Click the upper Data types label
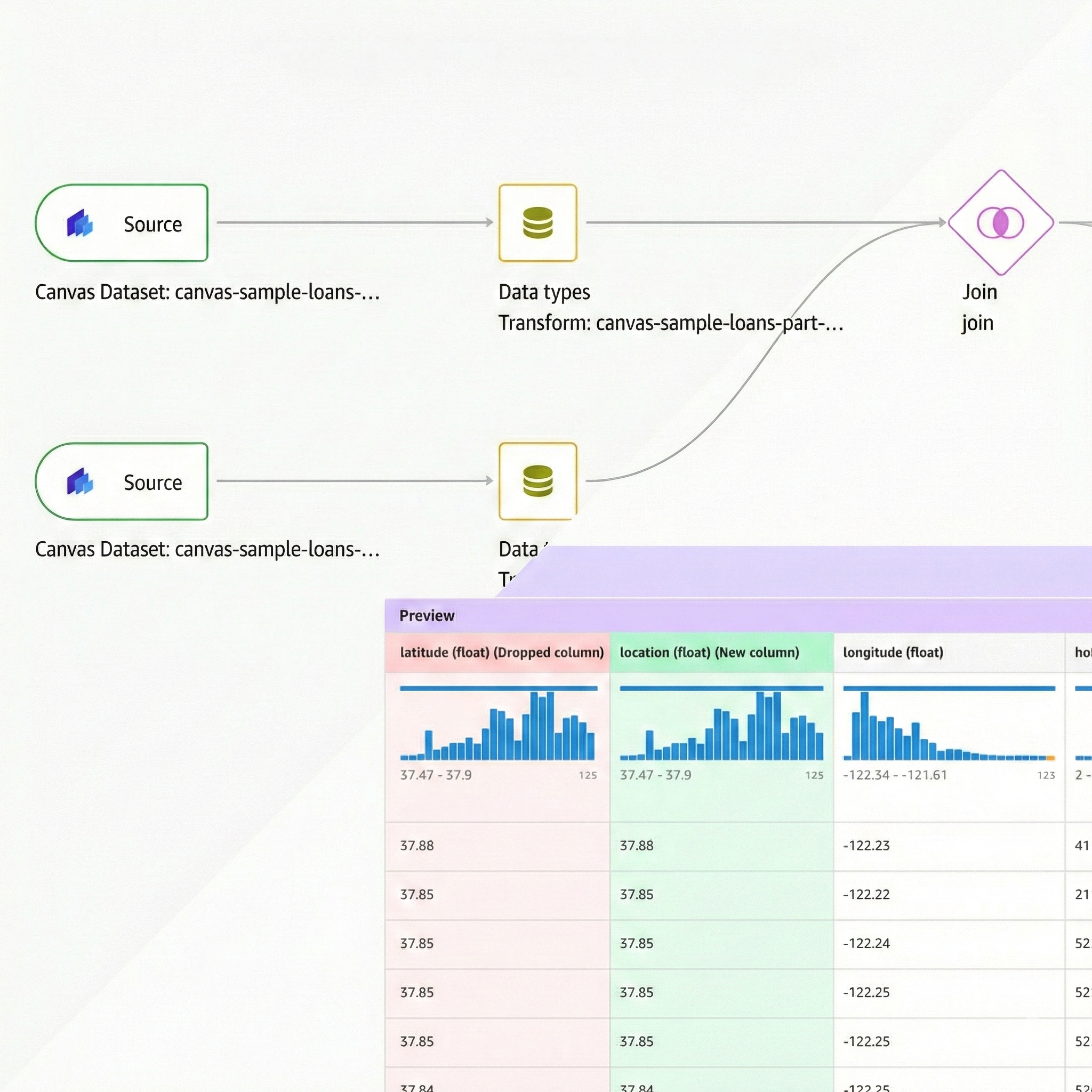 (x=544, y=292)
